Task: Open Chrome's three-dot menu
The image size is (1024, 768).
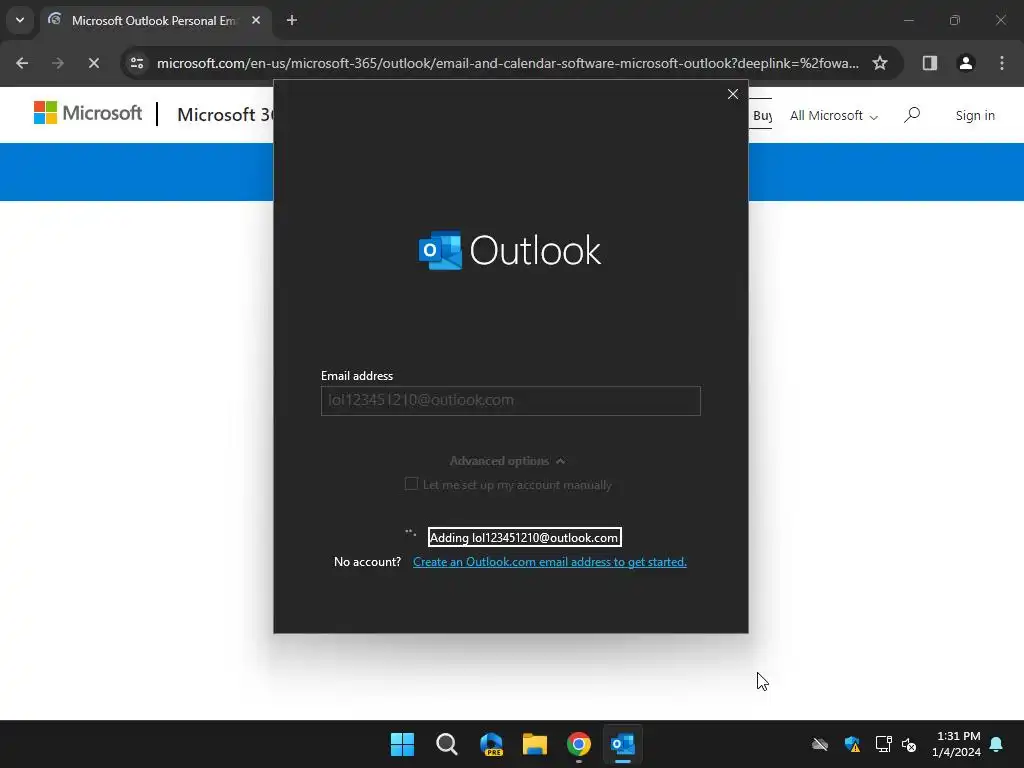Action: tap(1002, 63)
